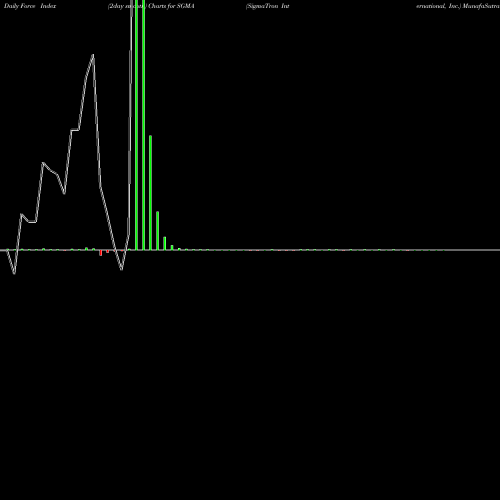Click the medium green bar right of the two tallest

(151, 193)
